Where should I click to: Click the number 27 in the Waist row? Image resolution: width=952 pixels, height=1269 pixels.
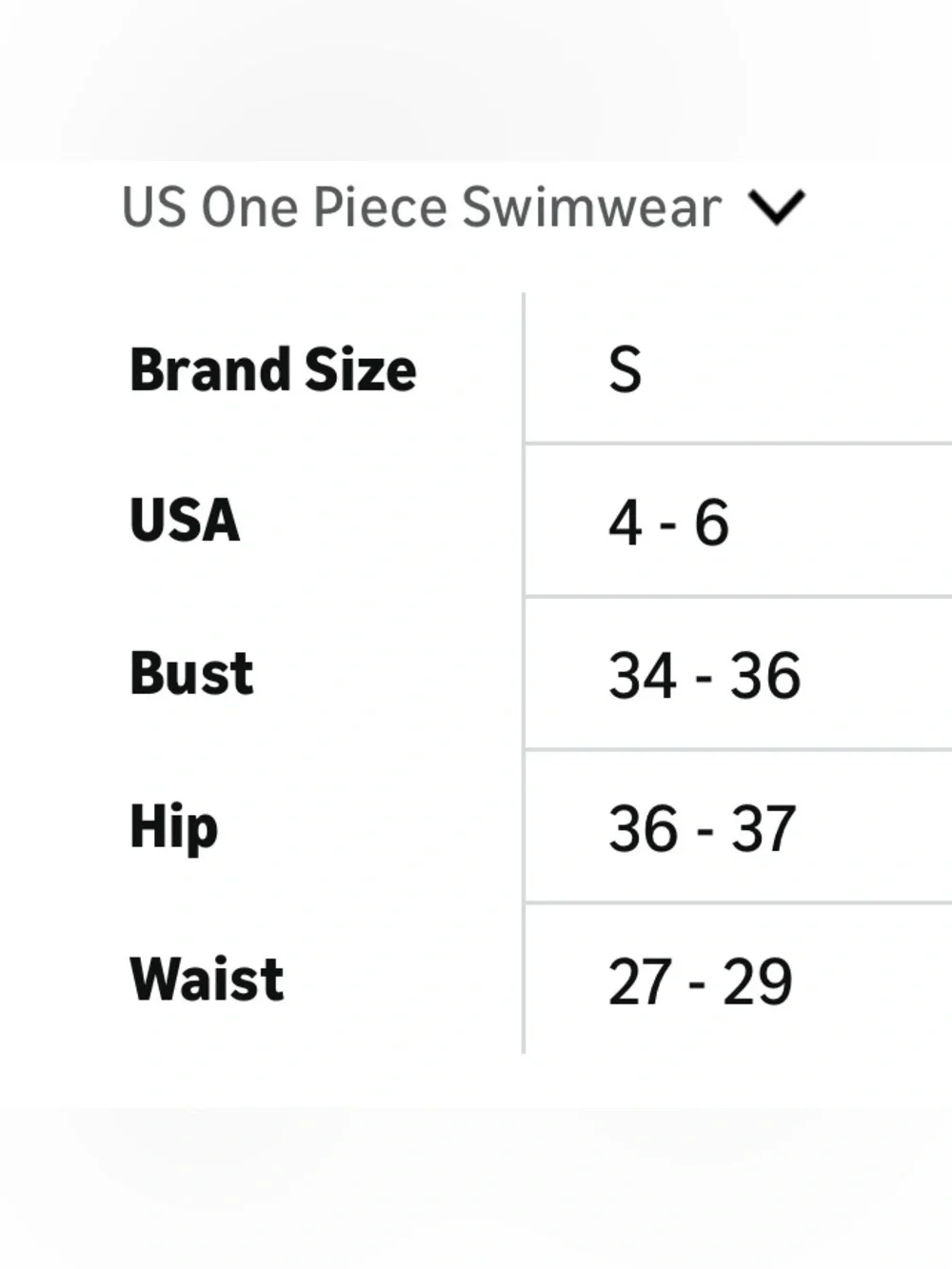tap(641, 982)
